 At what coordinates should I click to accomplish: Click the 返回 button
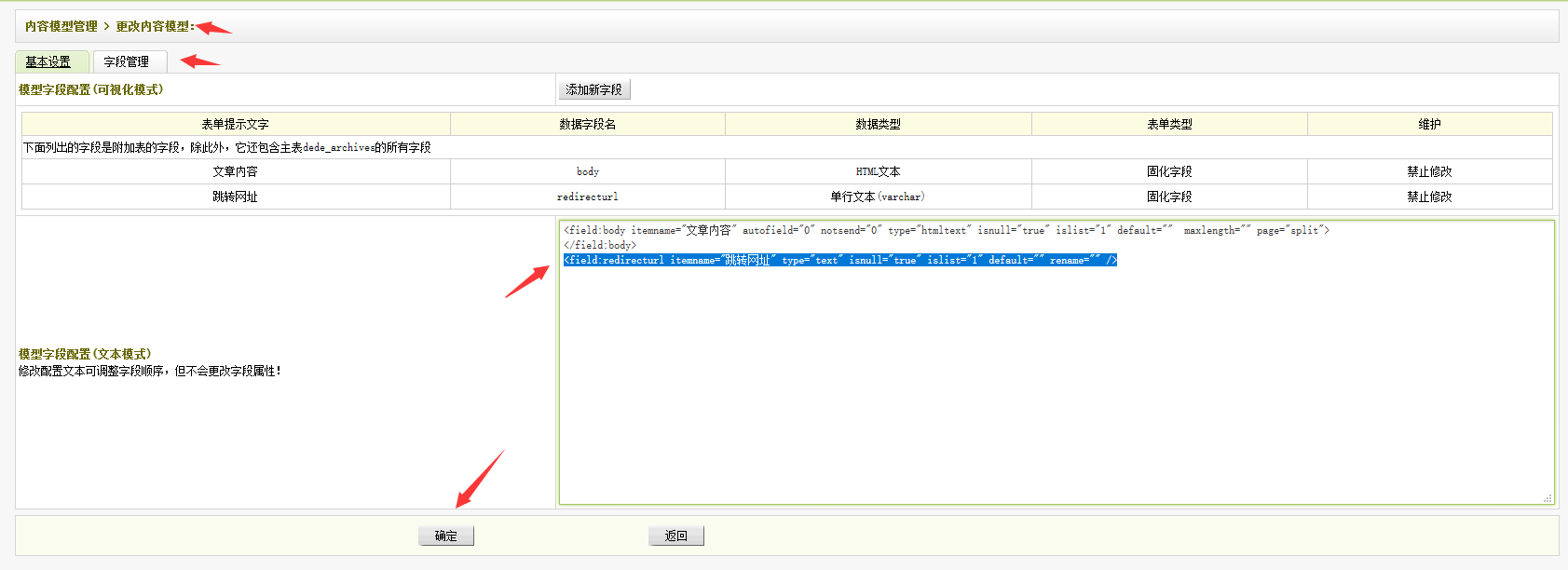(x=675, y=536)
